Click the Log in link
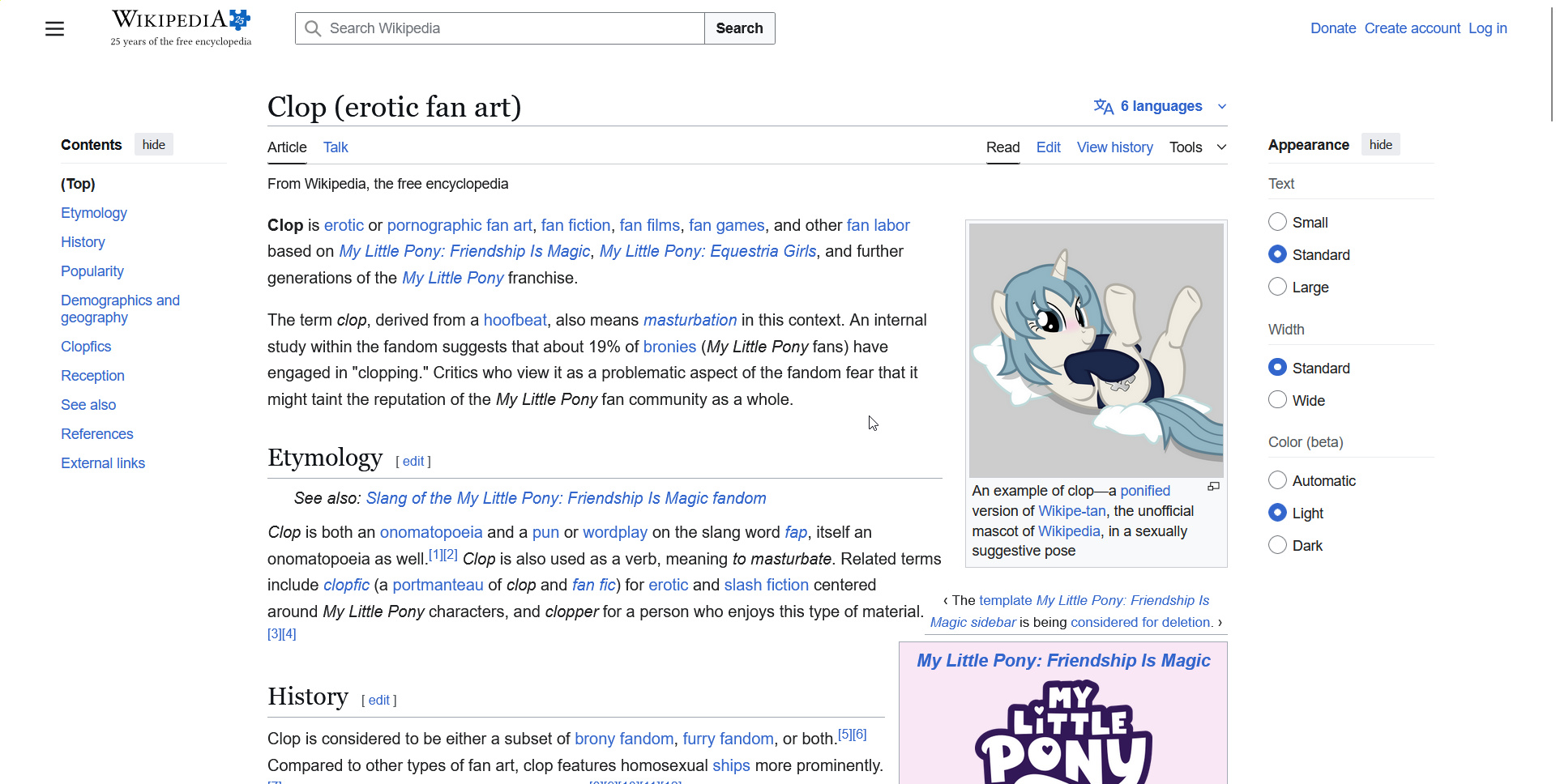Viewport: 1556px width, 784px height. 1488,28
